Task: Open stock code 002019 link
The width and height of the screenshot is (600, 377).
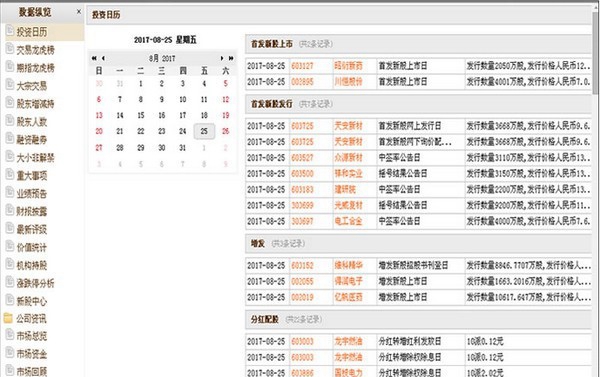Action: coord(302,297)
